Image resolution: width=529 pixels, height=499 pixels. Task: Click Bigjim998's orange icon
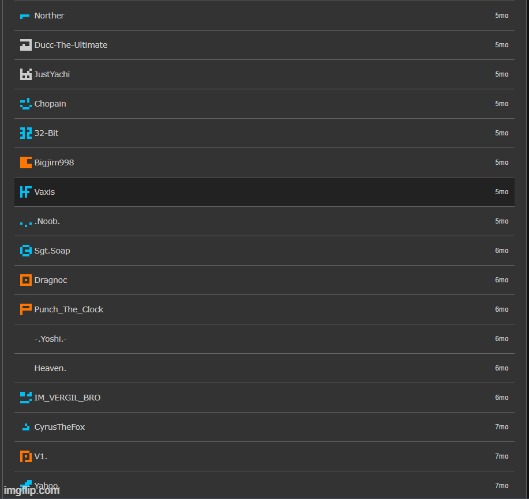click(x=26, y=162)
